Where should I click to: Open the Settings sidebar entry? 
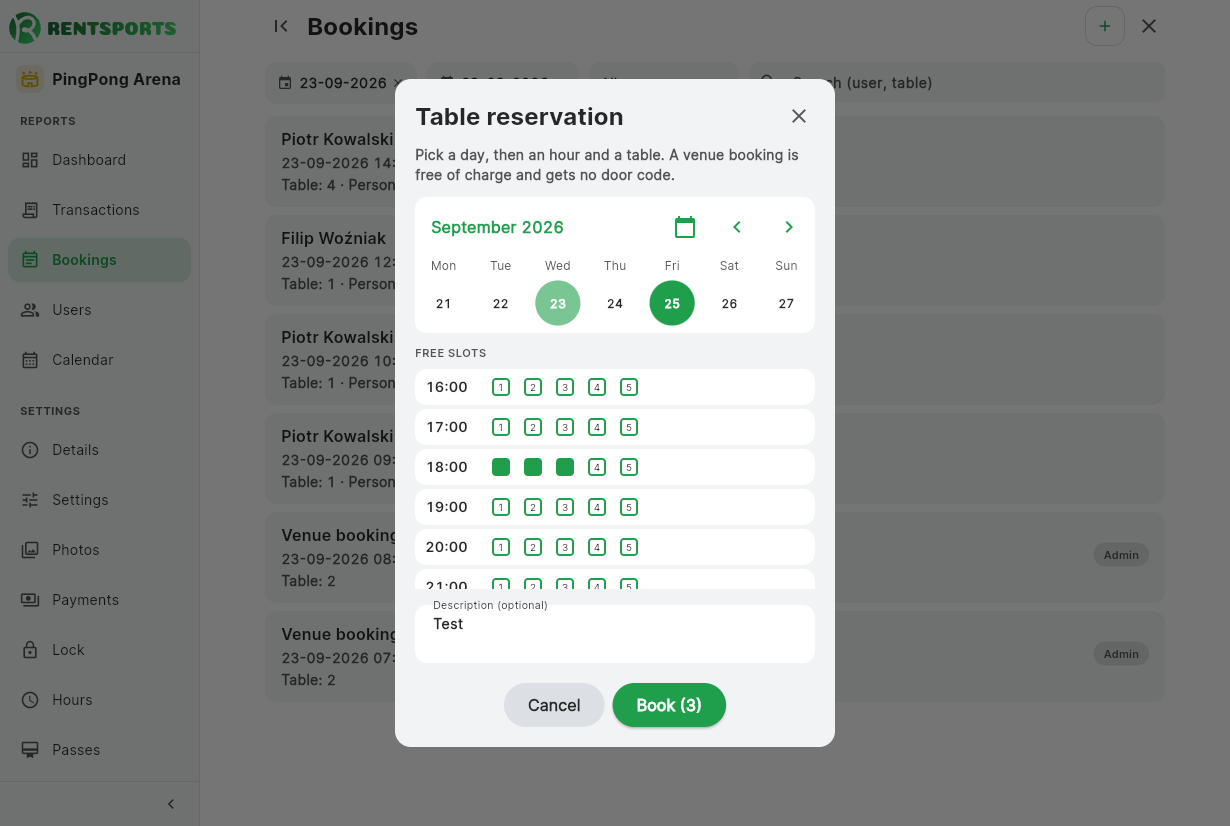click(x=100, y=500)
